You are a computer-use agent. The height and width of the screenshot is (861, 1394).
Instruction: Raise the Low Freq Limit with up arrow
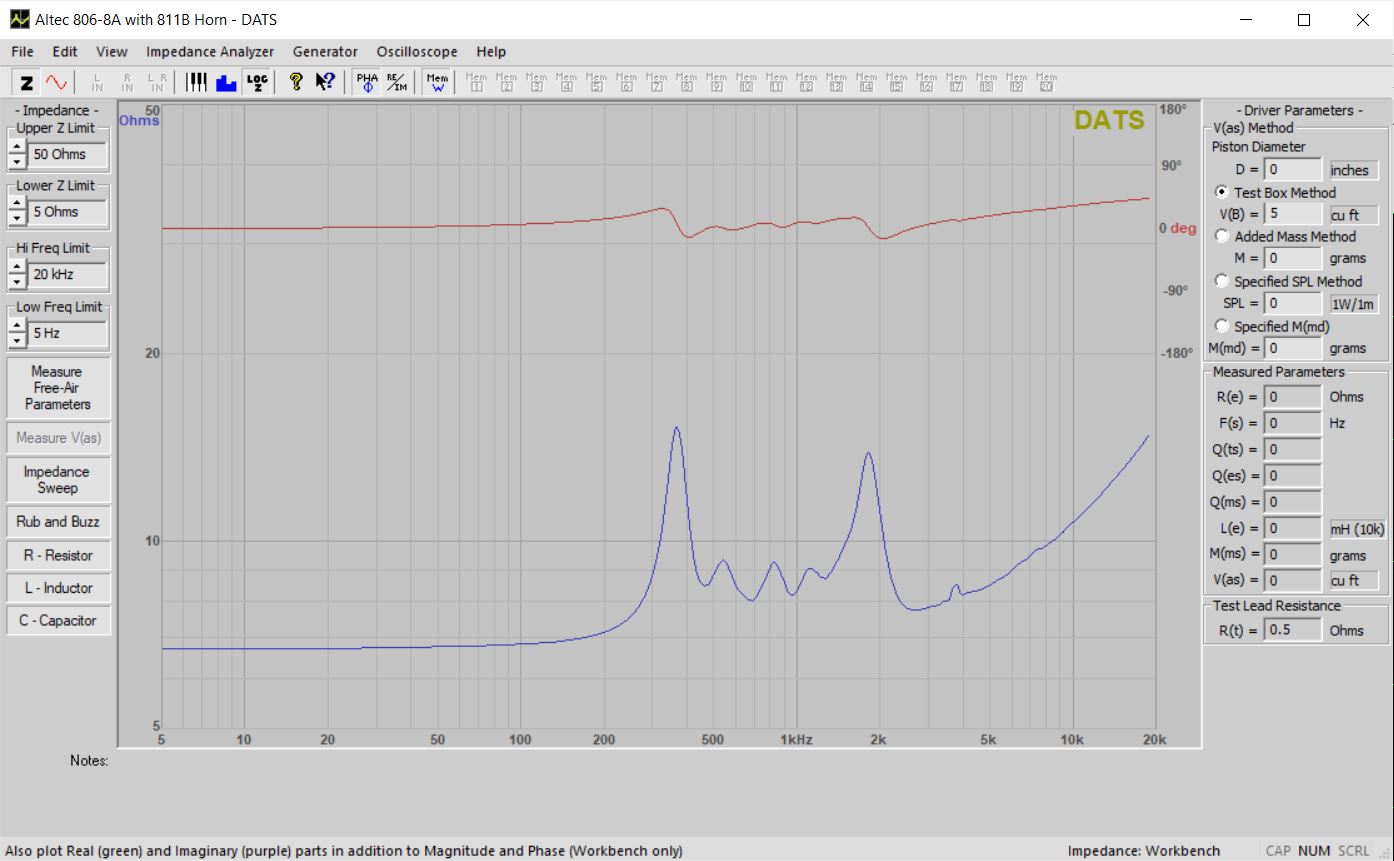pos(17,326)
